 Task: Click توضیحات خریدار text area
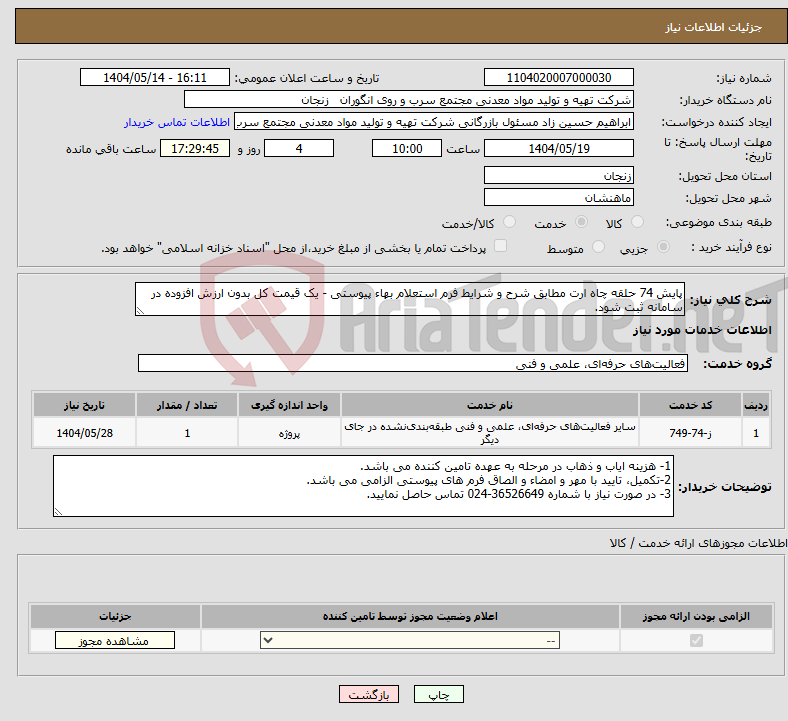pyautogui.click(x=363, y=486)
